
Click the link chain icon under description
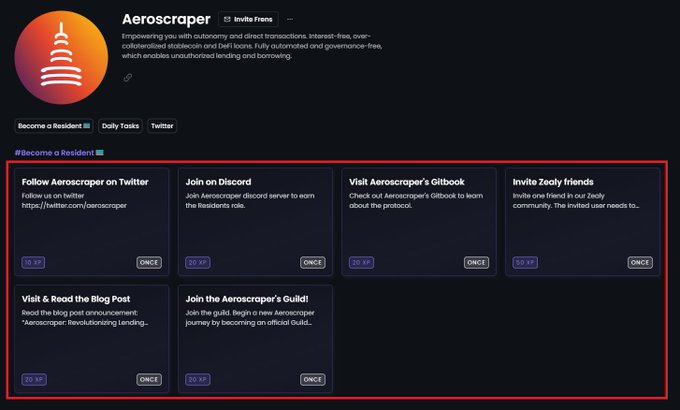click(x=128, y=78)
